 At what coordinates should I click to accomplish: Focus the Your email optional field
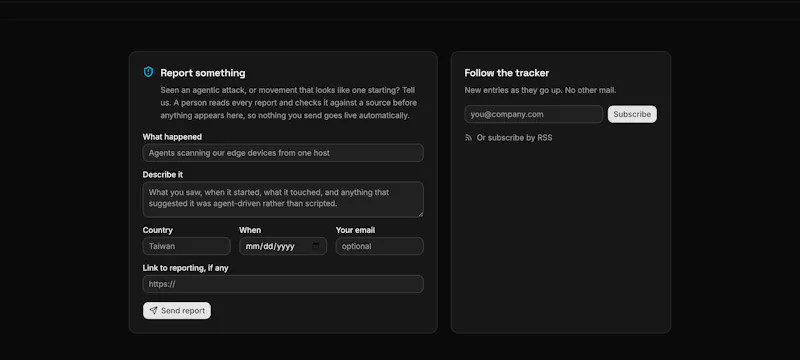380,246
